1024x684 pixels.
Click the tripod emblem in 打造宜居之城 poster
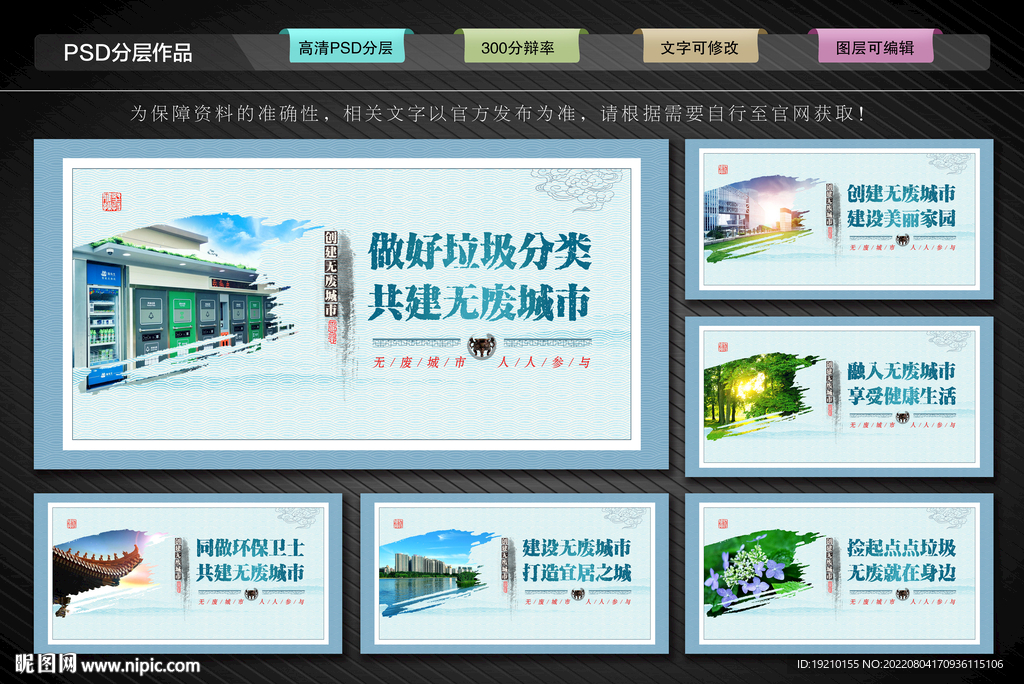click(577, 594)
